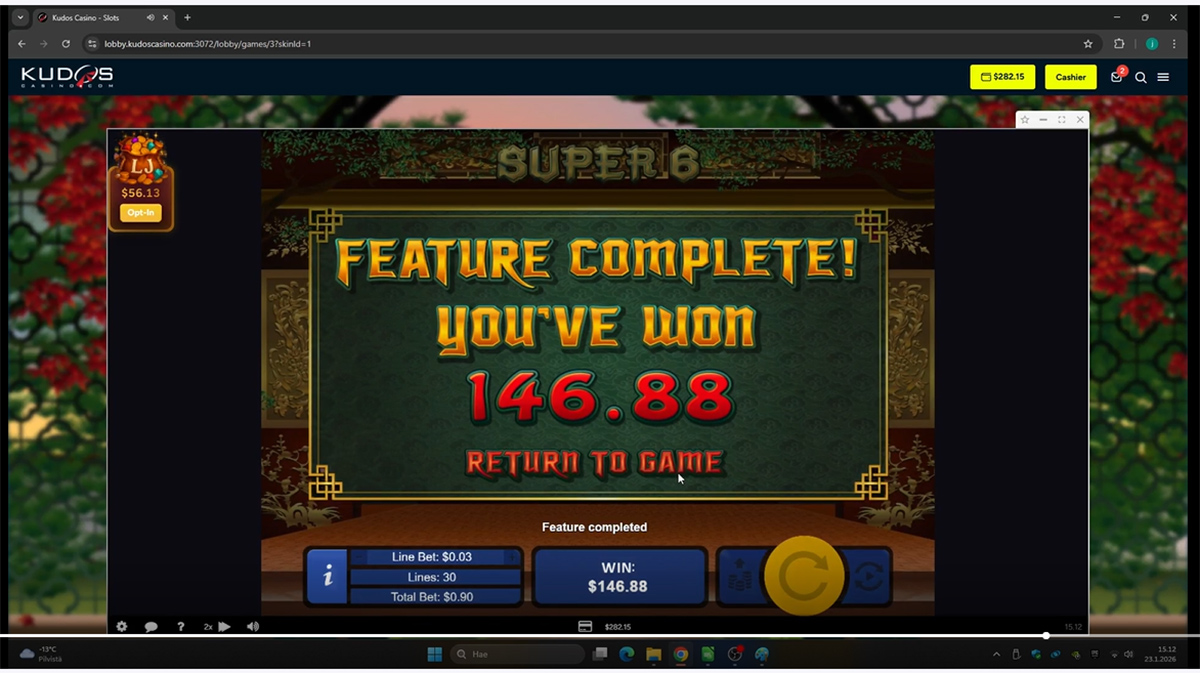Toggle the game sound speaker icon

pos(253,627)
